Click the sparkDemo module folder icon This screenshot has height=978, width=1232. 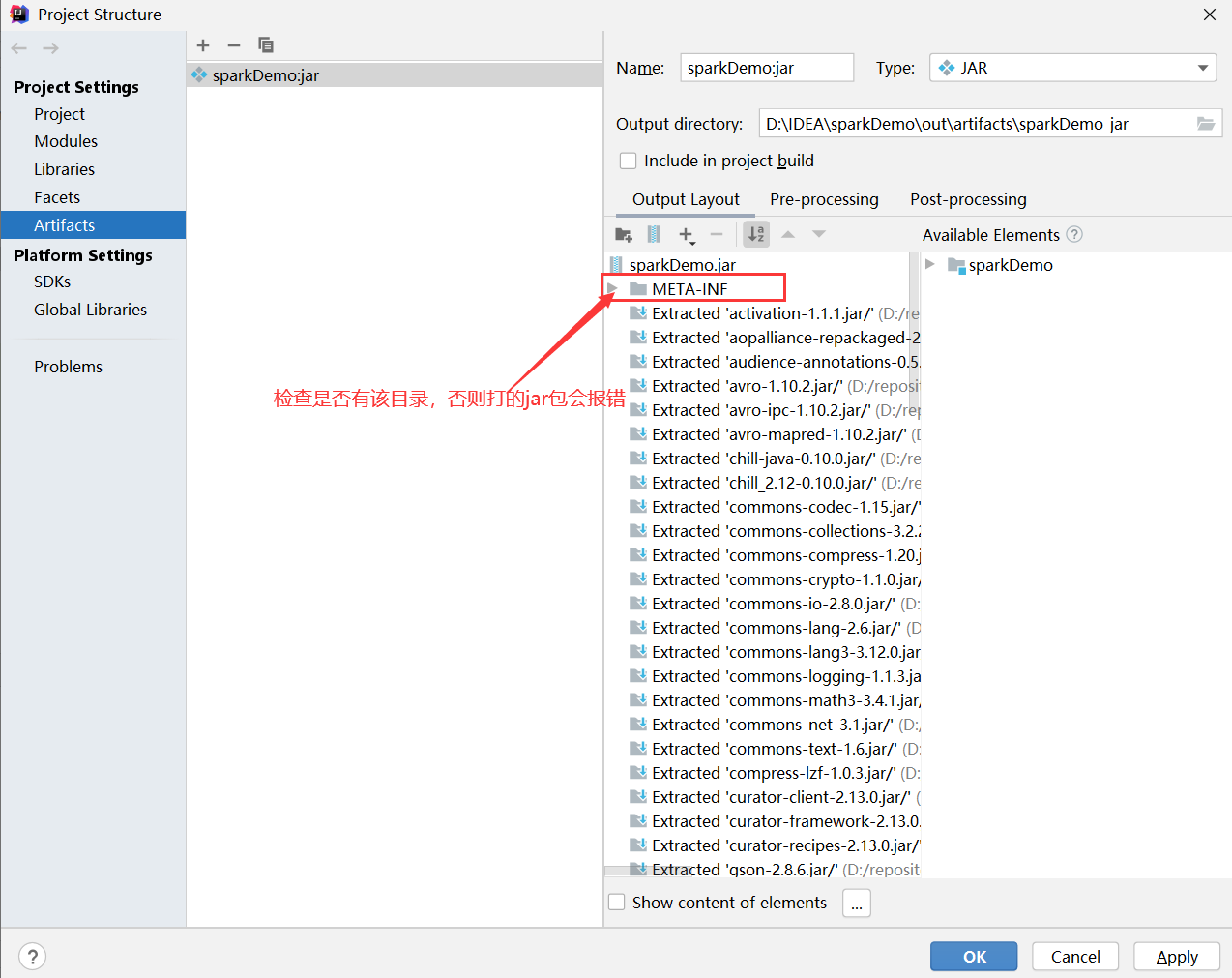pyautogui.click(x=956, y=265)
